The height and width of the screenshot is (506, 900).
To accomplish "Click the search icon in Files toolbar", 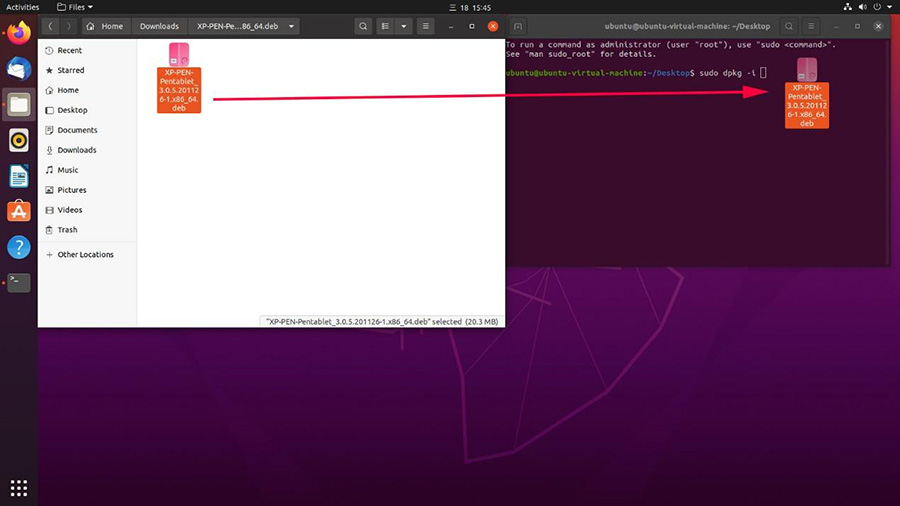I will [x=363, y=26].
